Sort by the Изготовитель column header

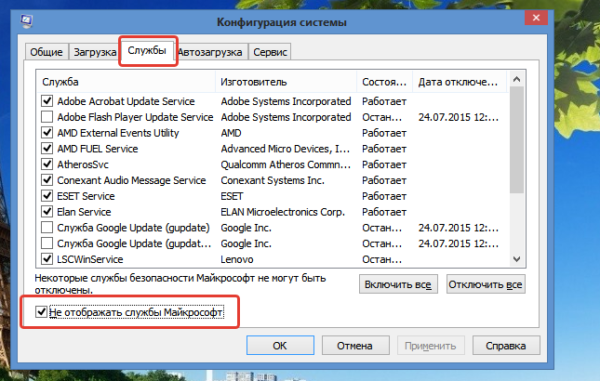[286, 82]
